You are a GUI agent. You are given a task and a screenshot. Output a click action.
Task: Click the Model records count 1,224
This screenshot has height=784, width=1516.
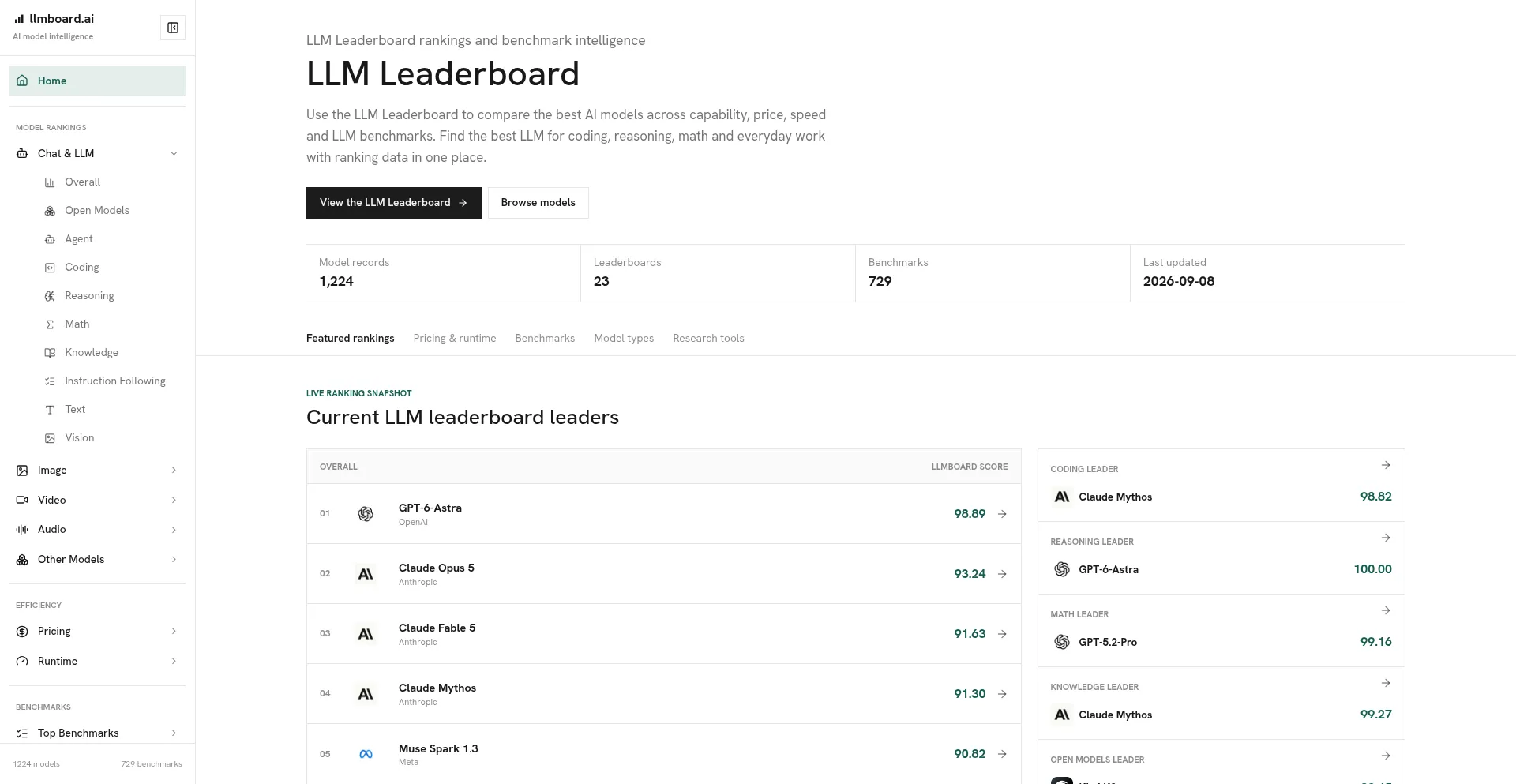point(336,281)
